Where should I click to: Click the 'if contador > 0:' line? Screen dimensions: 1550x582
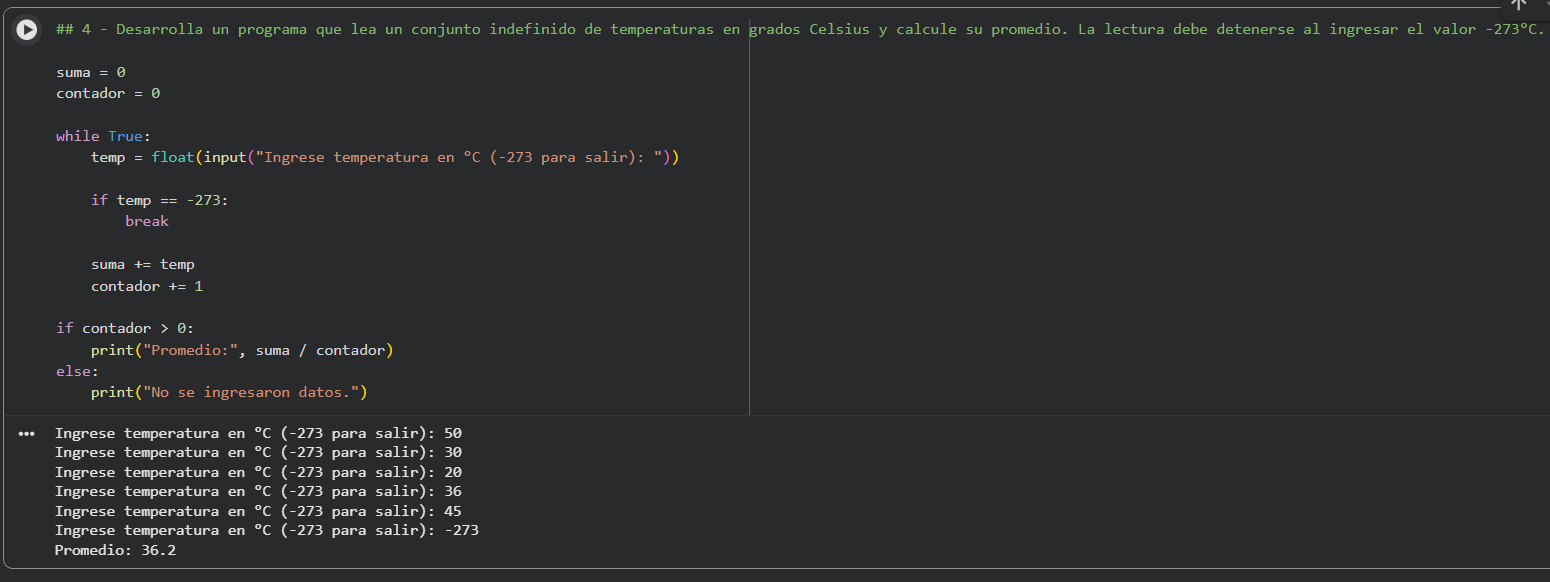[x=124, y=328]
